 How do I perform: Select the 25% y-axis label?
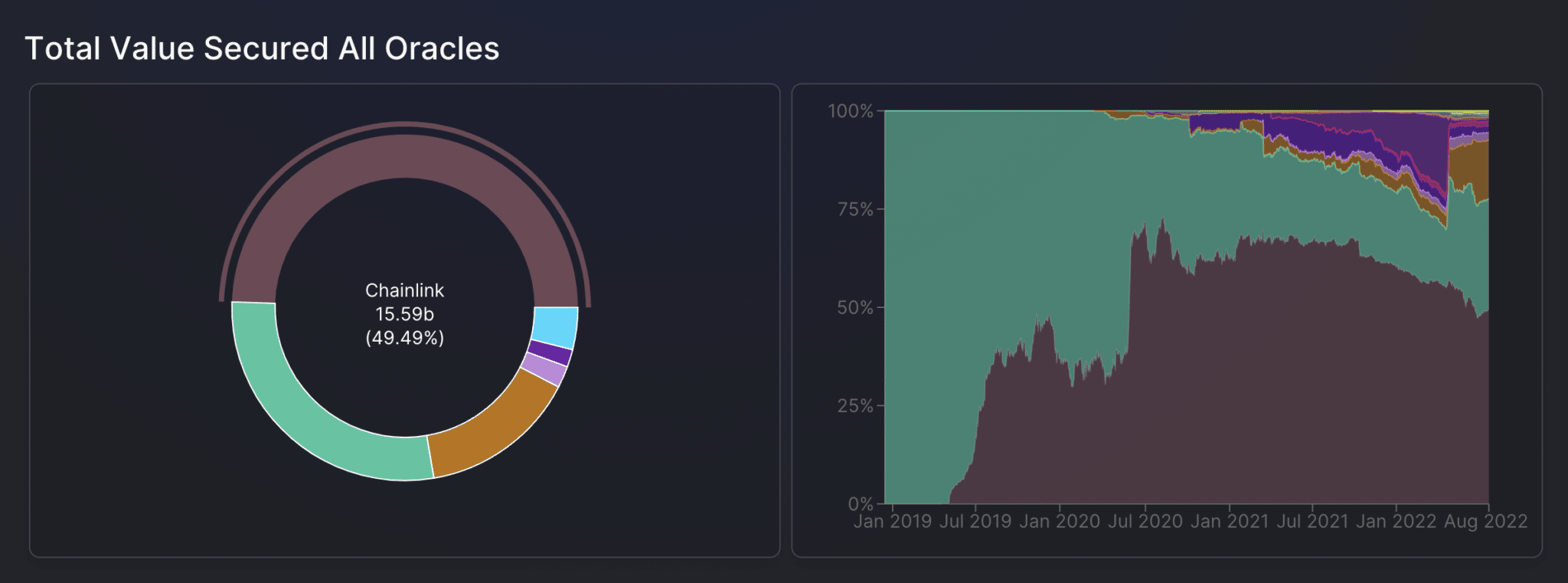point(854,406)
